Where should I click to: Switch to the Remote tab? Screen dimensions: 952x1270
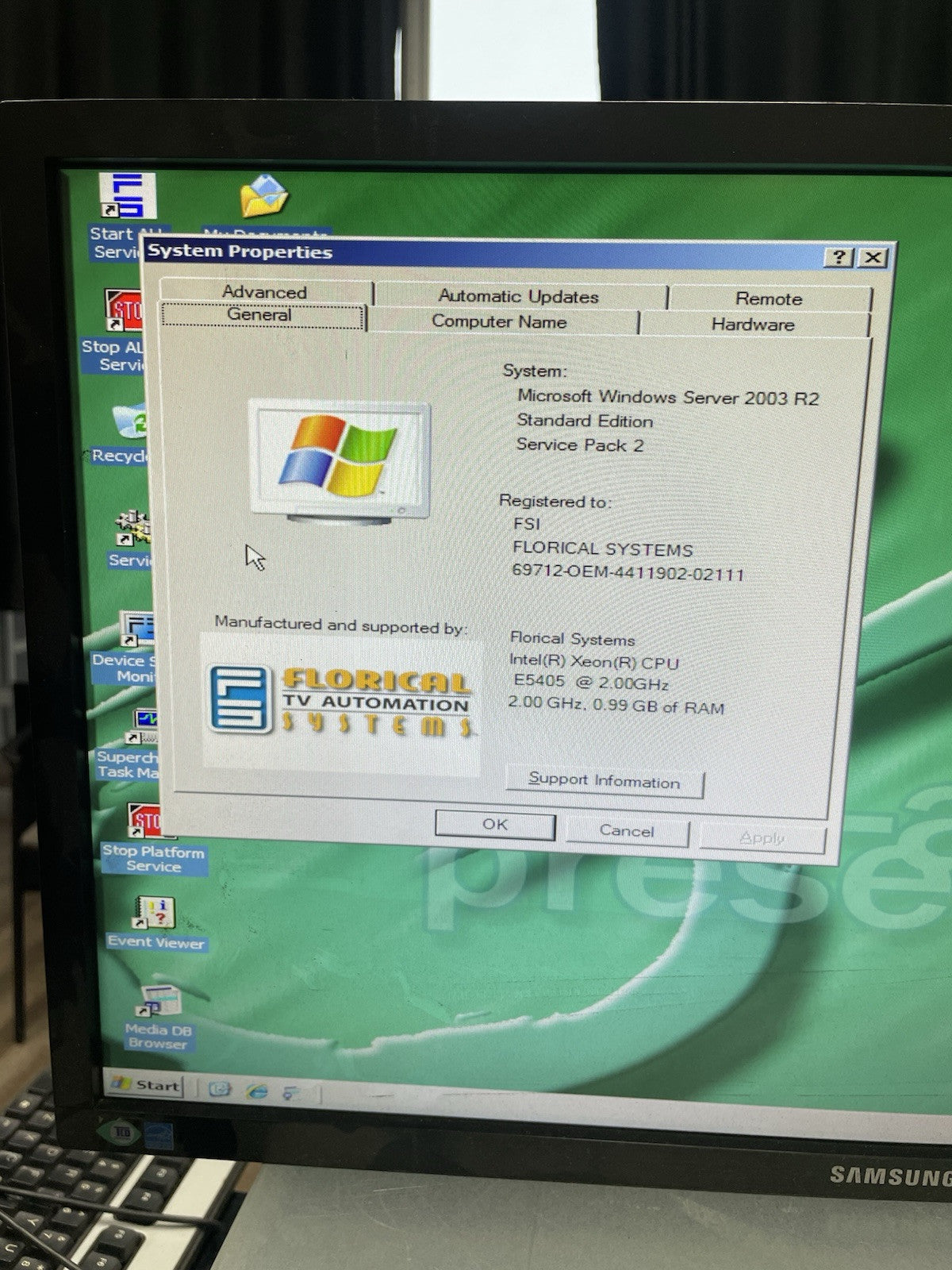click(768, 298)
